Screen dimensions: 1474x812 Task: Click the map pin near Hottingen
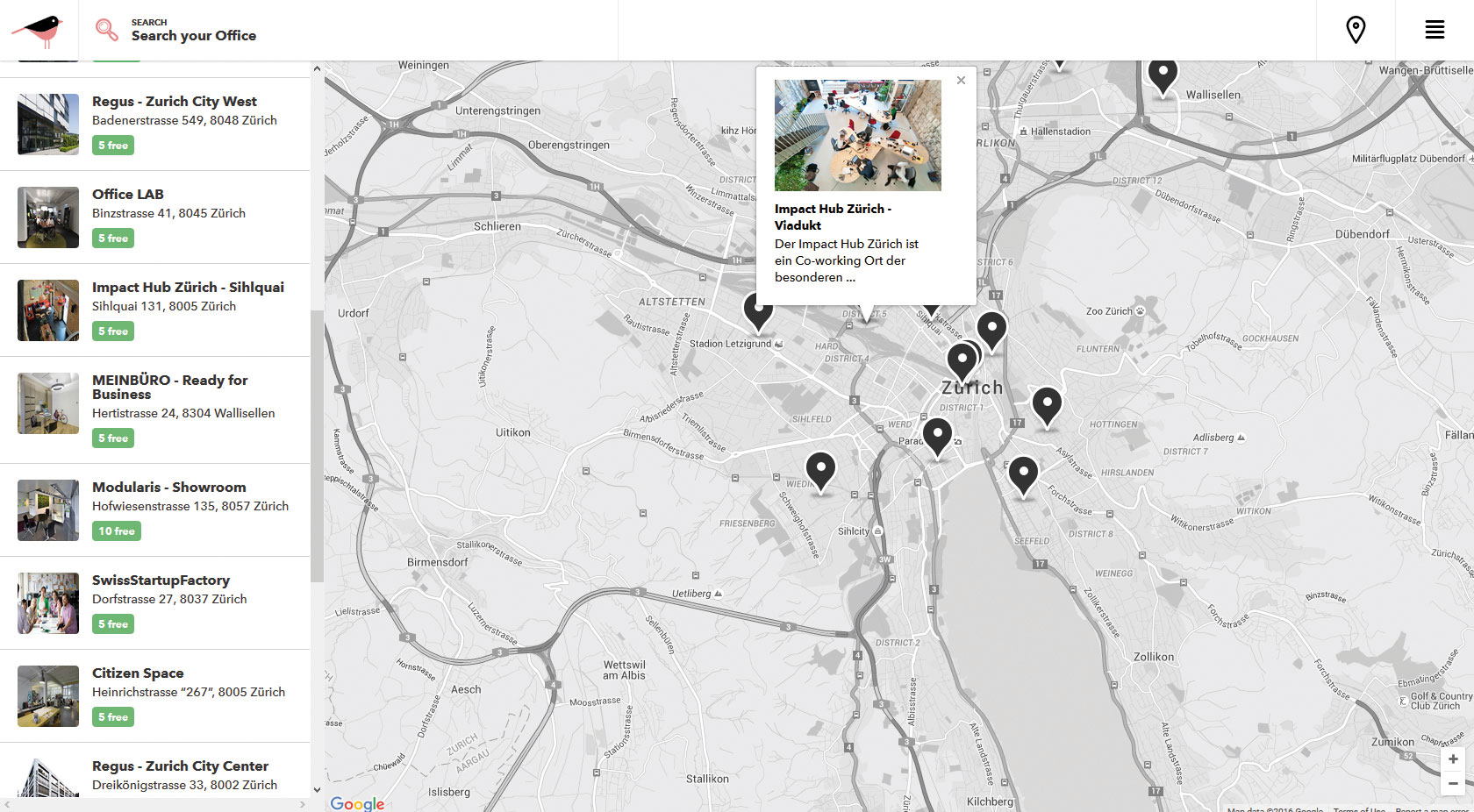click(1047, 407)
